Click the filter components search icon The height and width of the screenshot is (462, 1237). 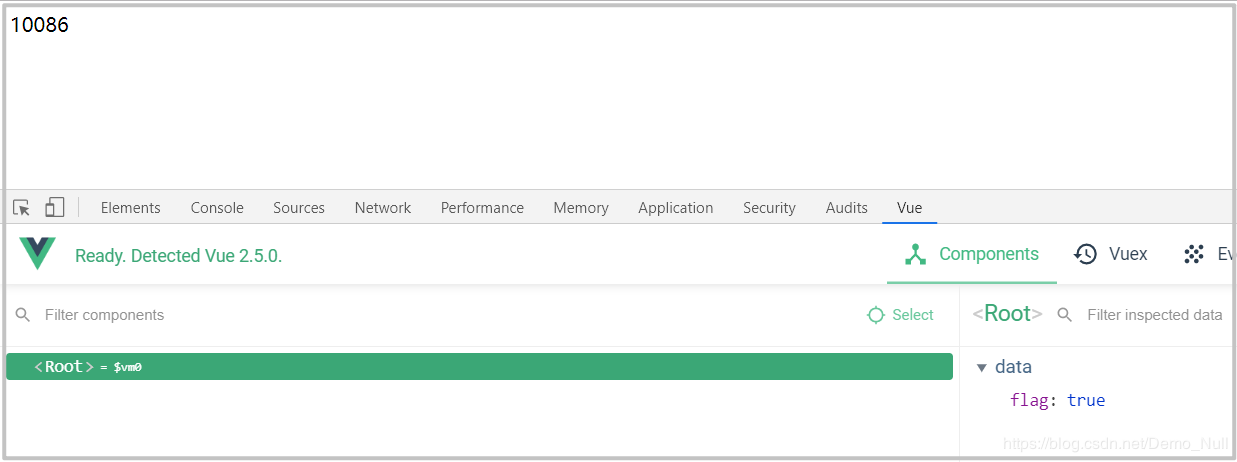click(23, 315)
